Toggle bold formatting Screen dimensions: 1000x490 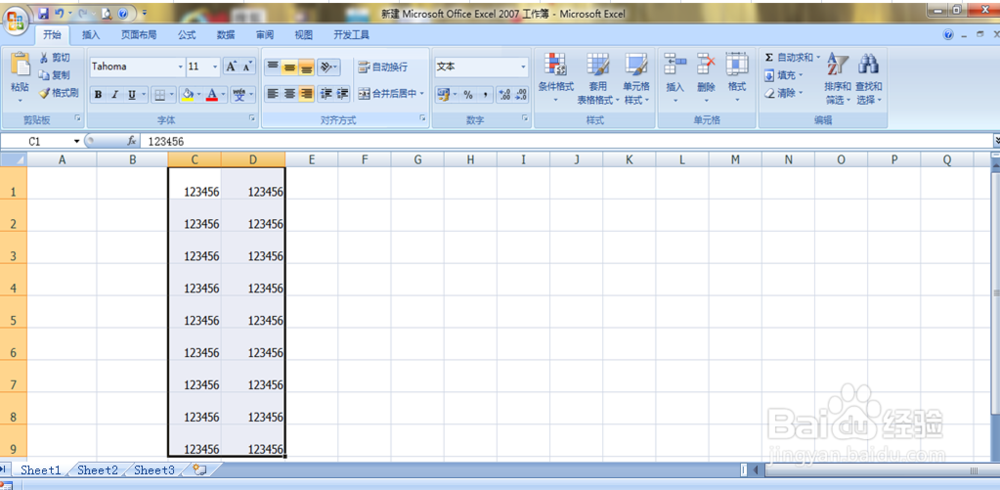[98, 95]
